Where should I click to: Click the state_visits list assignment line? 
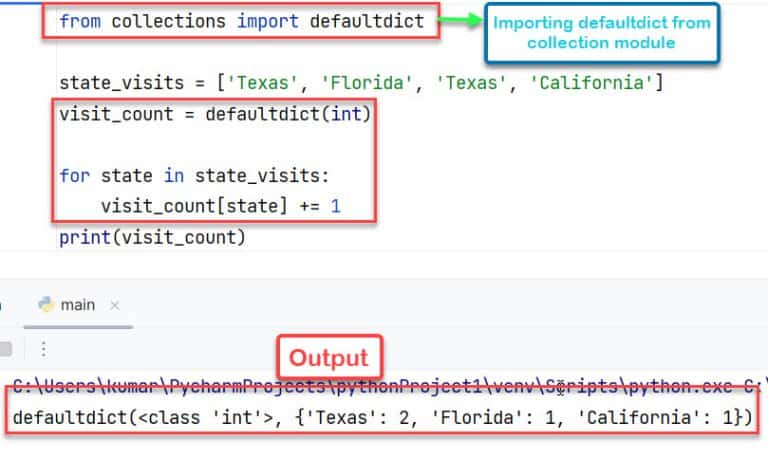click(x=361, y=83)
